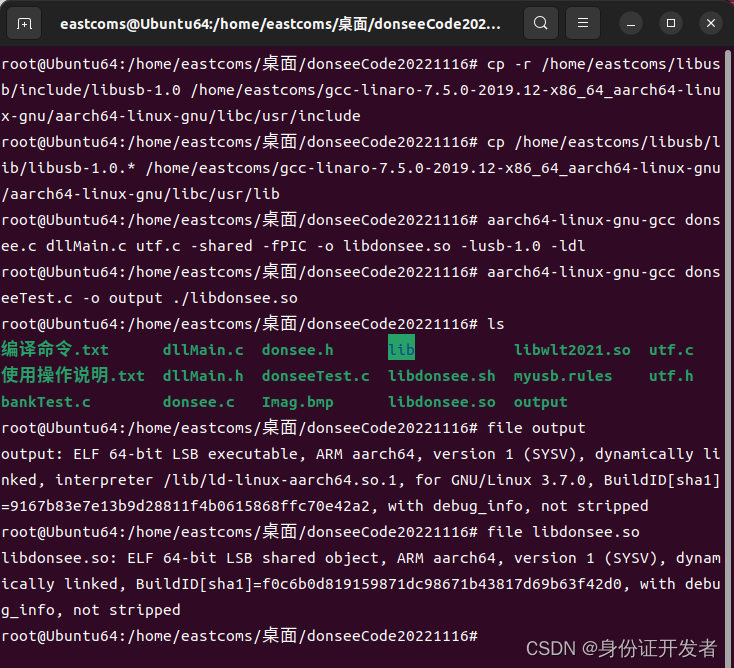Click bankTest.c in the ls listing
The image size is (734, 668).
point(46,402)
